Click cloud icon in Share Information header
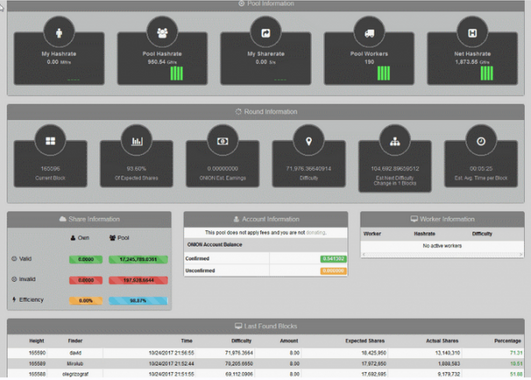 pyautogui.click(x=63, y=219)
